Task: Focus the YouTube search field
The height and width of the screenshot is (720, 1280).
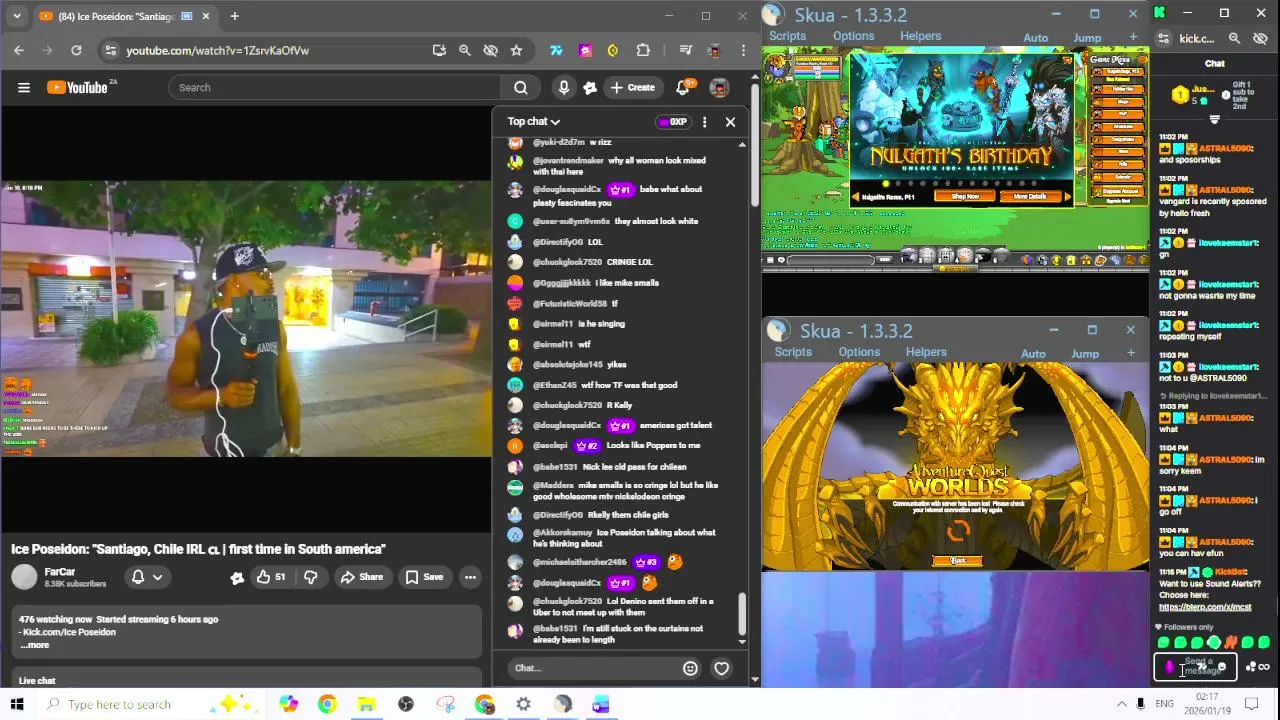Action: point(334,87)
